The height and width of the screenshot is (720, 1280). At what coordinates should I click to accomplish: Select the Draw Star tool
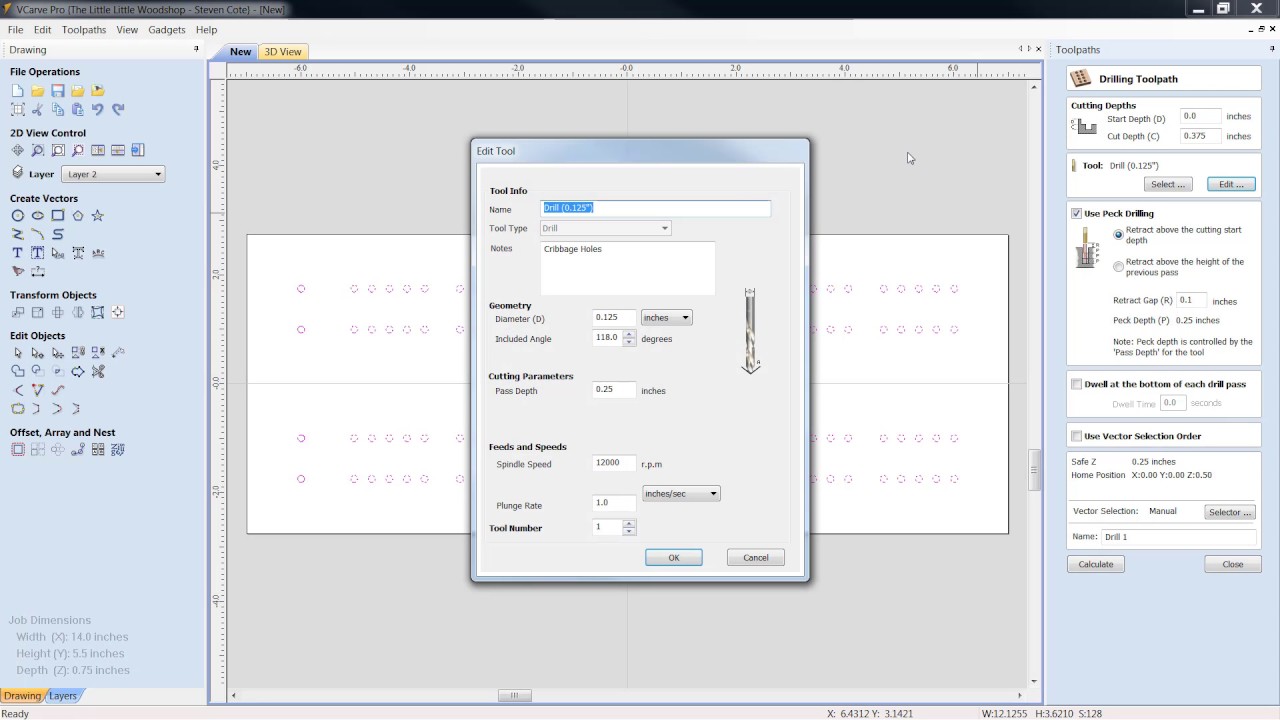point(97,216)
